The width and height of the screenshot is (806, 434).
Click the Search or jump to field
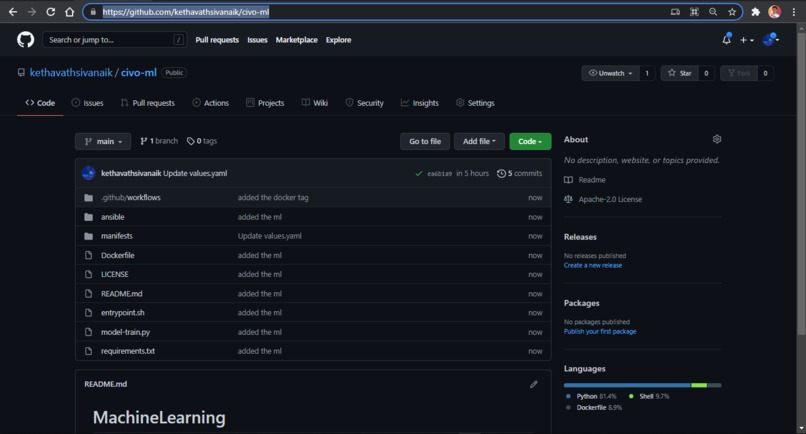pyautogui.click(x=114, y=40)
